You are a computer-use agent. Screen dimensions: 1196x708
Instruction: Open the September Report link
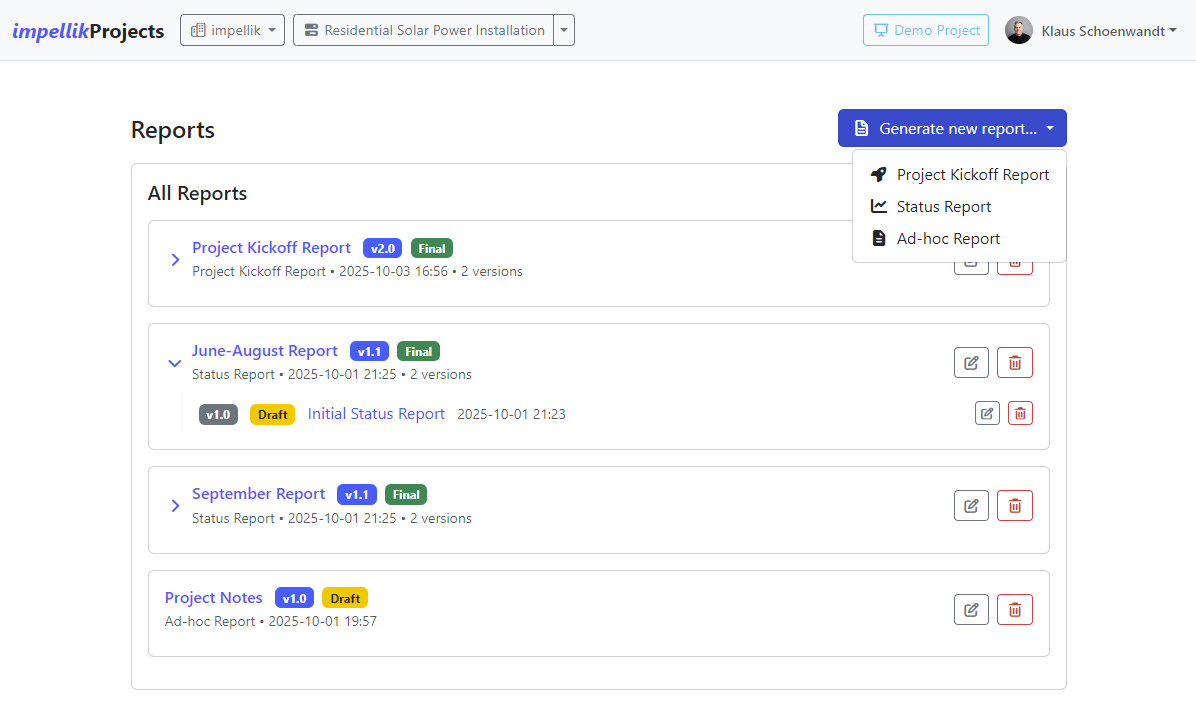tap(259, 494)
